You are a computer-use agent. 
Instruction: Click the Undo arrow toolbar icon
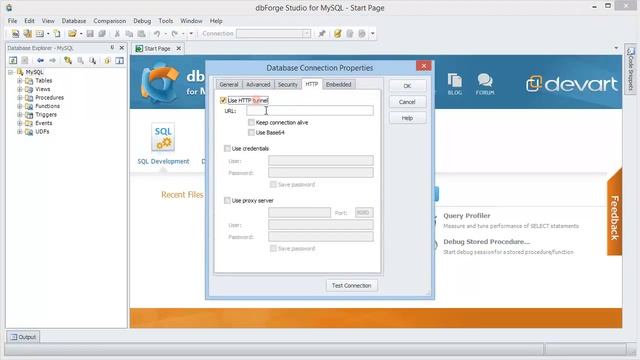[157, 33]
